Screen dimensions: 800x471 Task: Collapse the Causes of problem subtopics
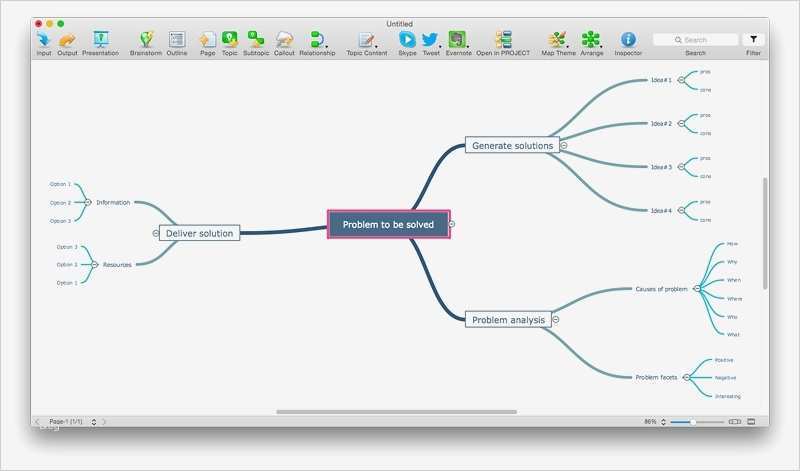[697, 289]
